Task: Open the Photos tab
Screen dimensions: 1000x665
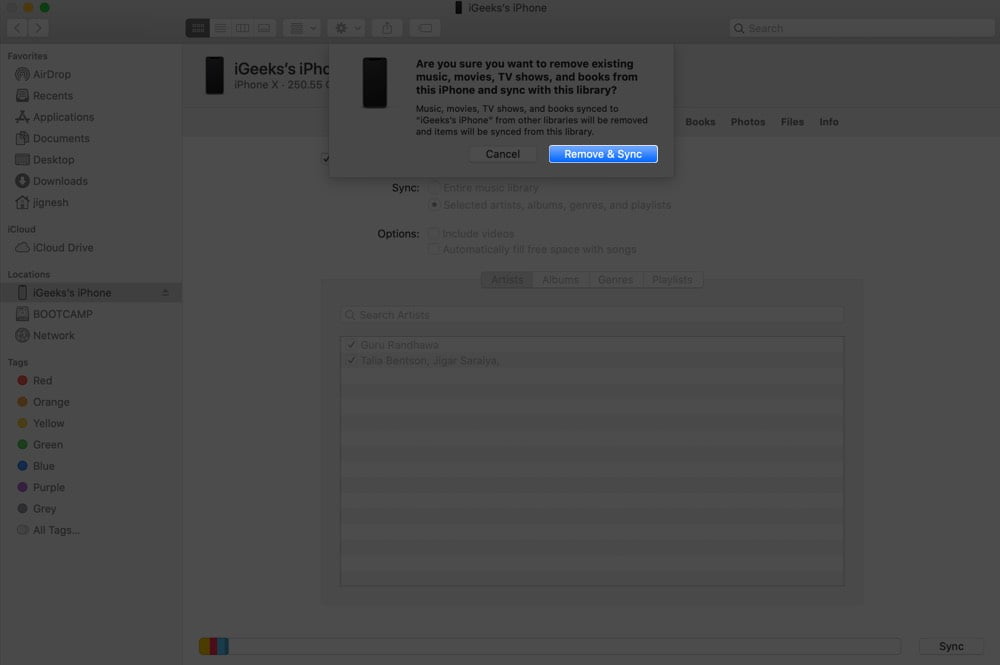Action: click(747, 122)
